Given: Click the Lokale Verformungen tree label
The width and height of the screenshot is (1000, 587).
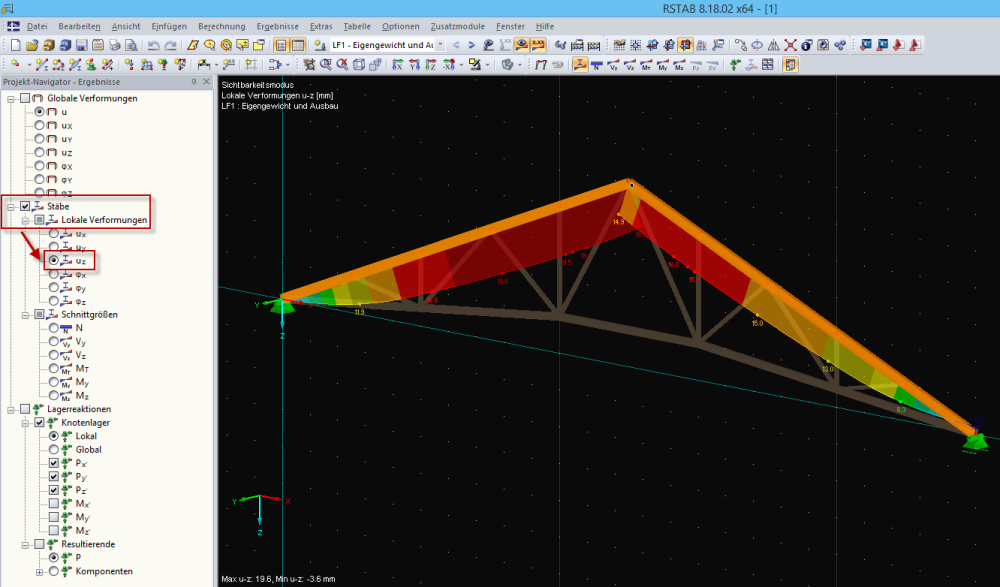Looking at the screenshot, I should tap(104, 220).
